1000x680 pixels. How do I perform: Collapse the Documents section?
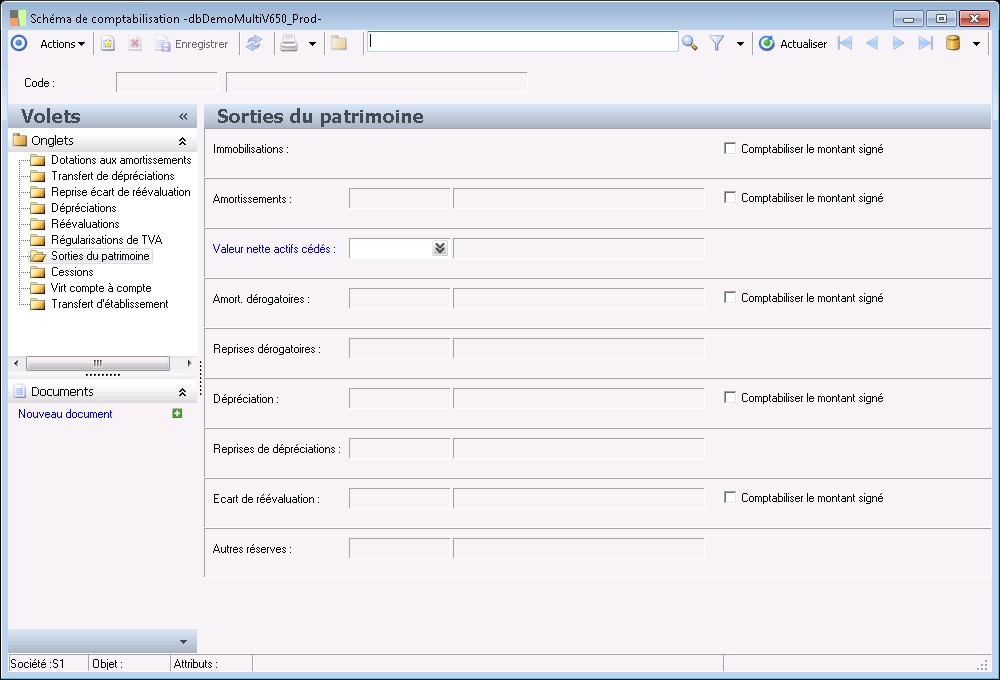click(182, 392)
